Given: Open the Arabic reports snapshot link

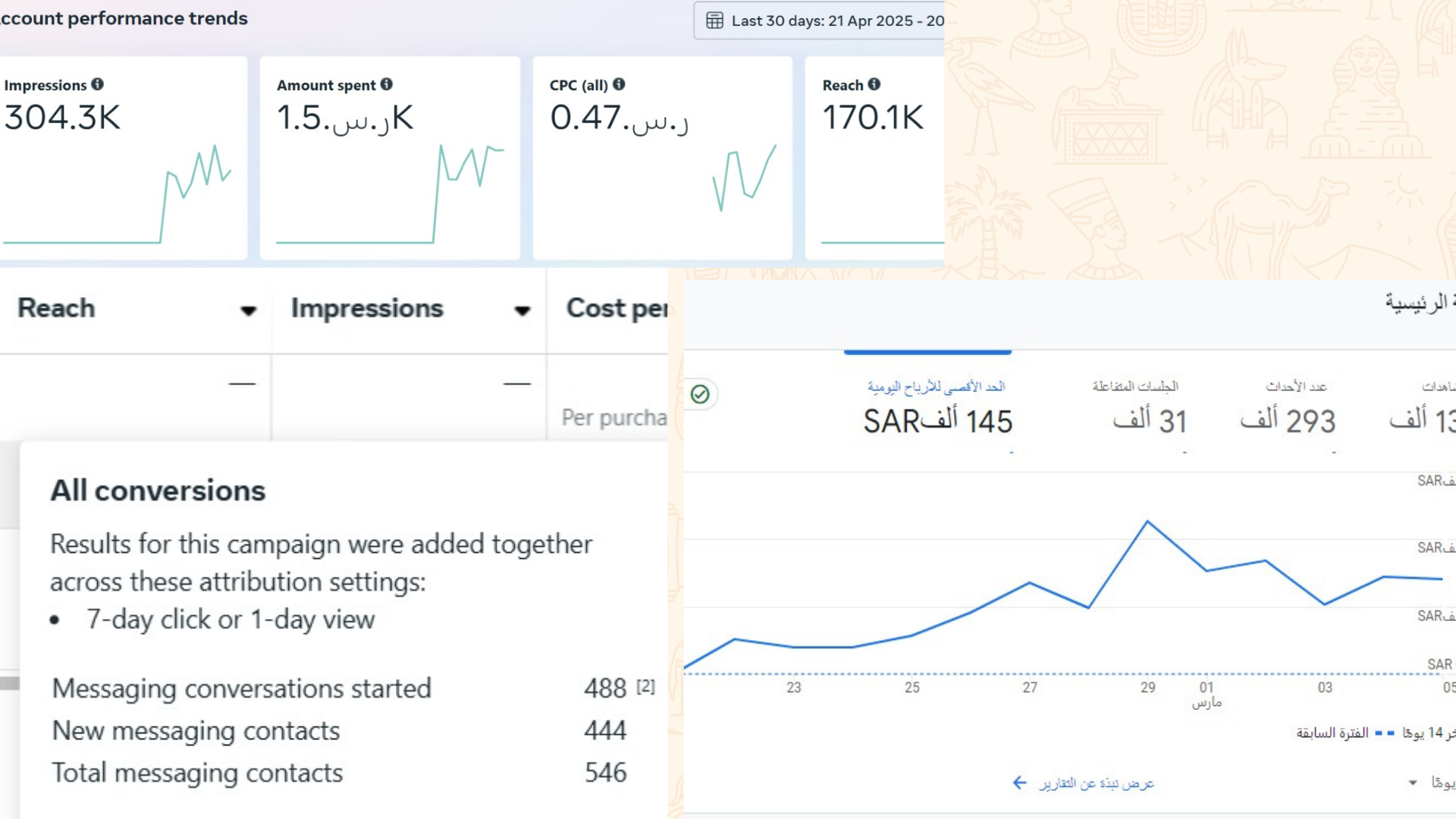Looking at the screenshot, I should click(1097, 783).
